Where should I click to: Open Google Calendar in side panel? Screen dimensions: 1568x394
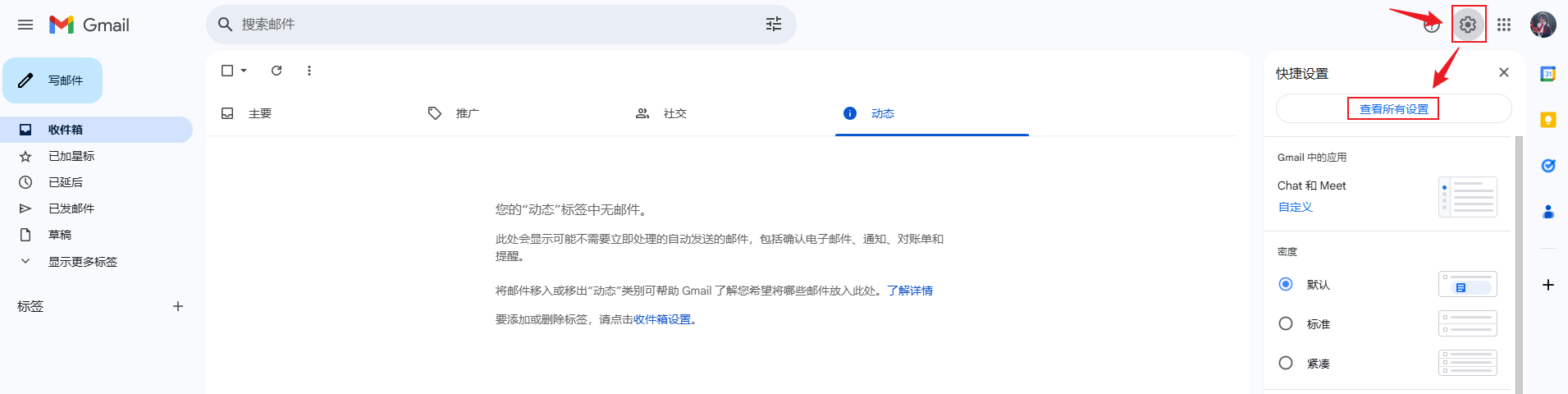pyautogui.click(x=1548, y=74)
